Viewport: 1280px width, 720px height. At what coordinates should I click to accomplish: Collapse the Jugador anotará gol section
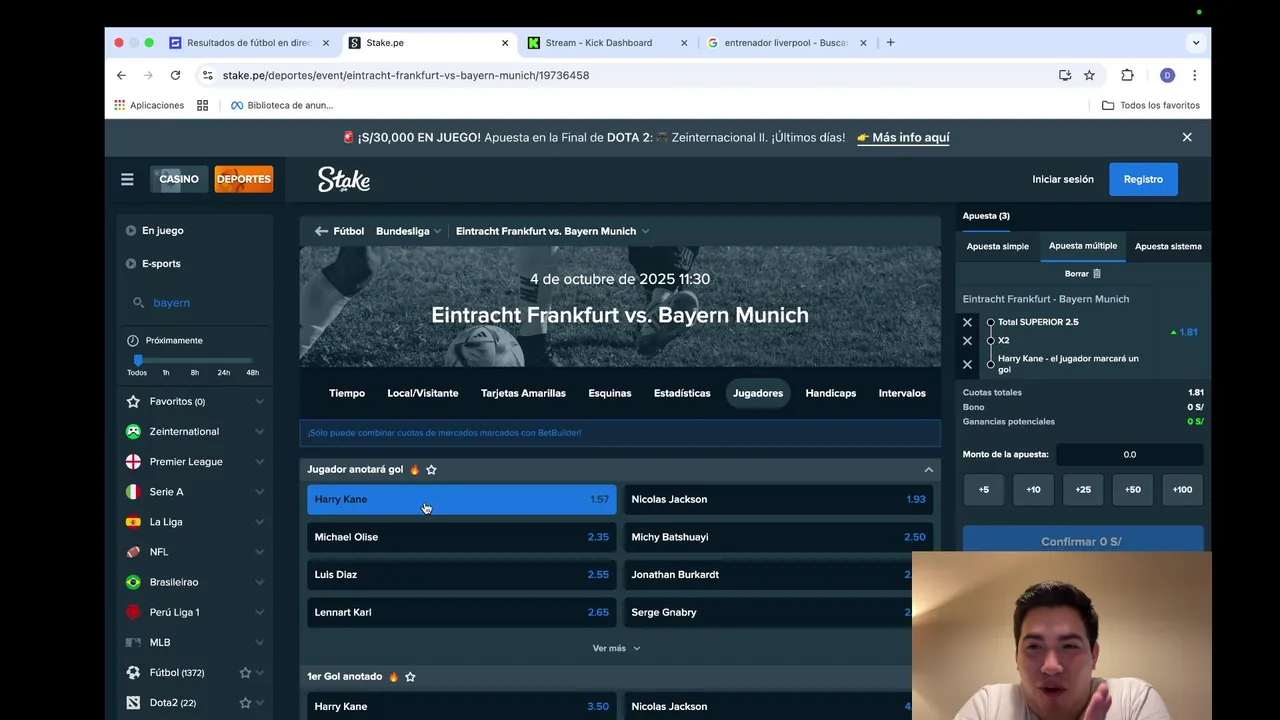pos(928,469)
